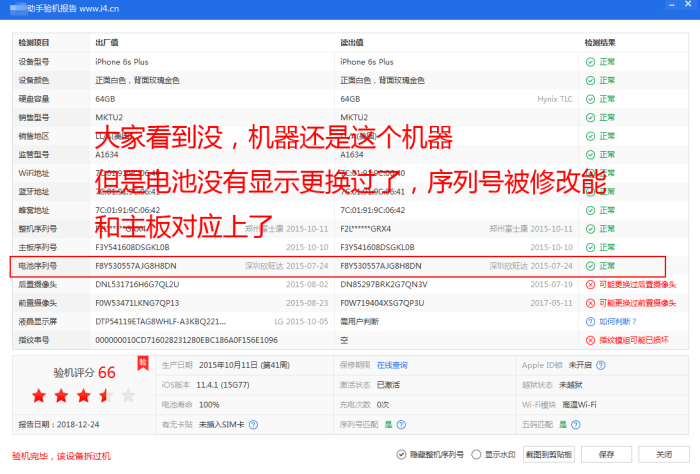Click the red 验 bookmark badge
The width and height of the screenshot is (700, 474).
tap(143, 363)
